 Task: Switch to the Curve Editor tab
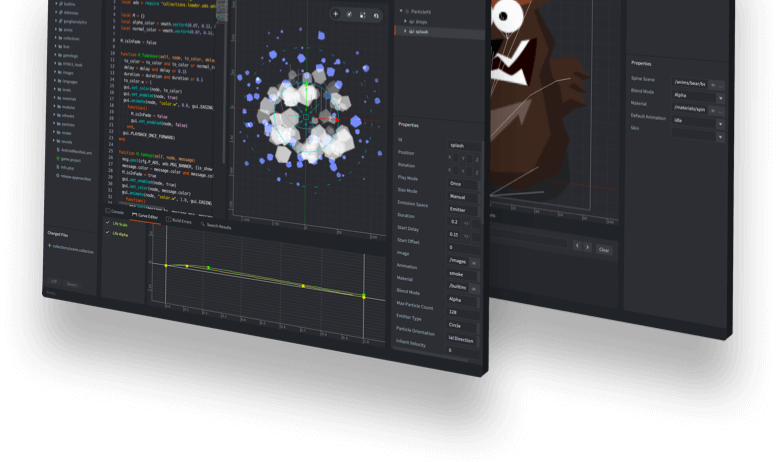pyautogui.click(x=145, y=216)
